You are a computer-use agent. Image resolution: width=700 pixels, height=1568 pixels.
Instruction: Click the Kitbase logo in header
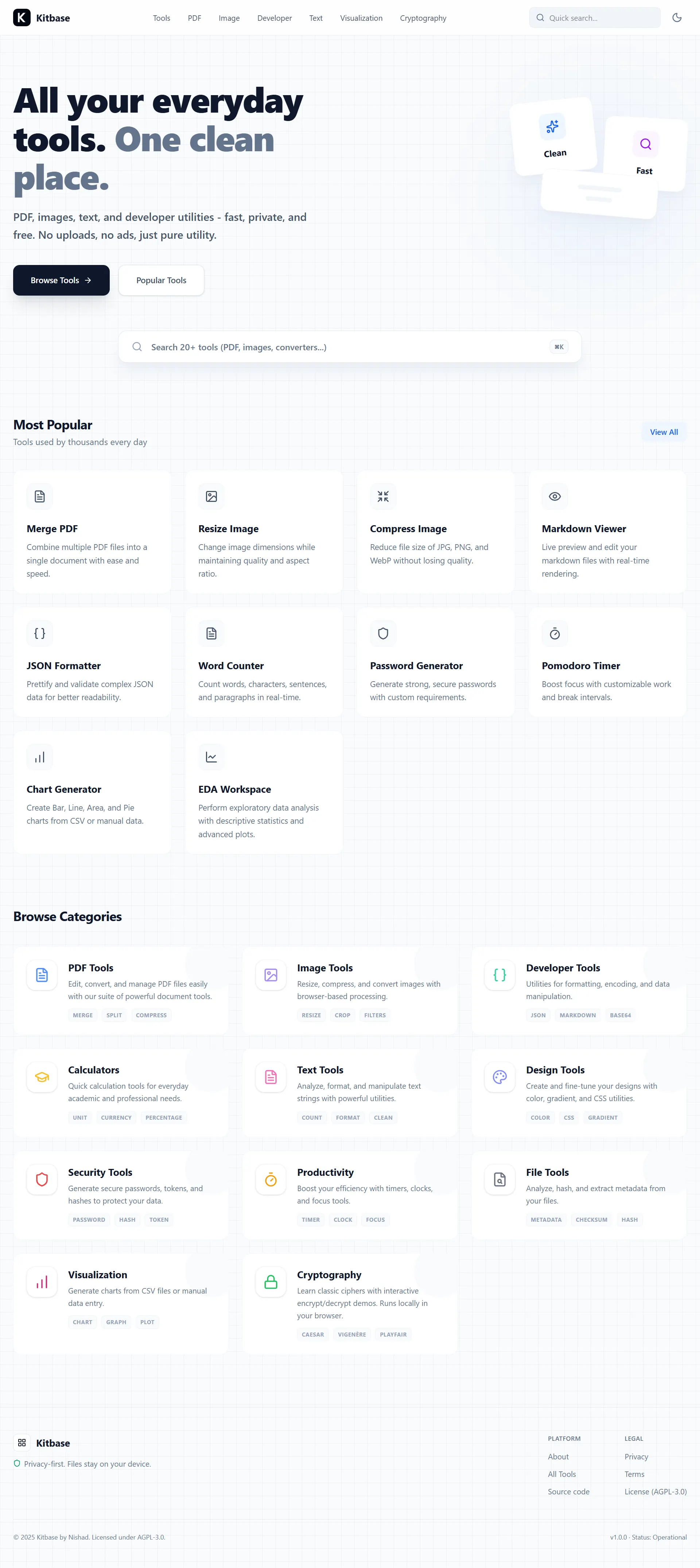tap(42, 17)
